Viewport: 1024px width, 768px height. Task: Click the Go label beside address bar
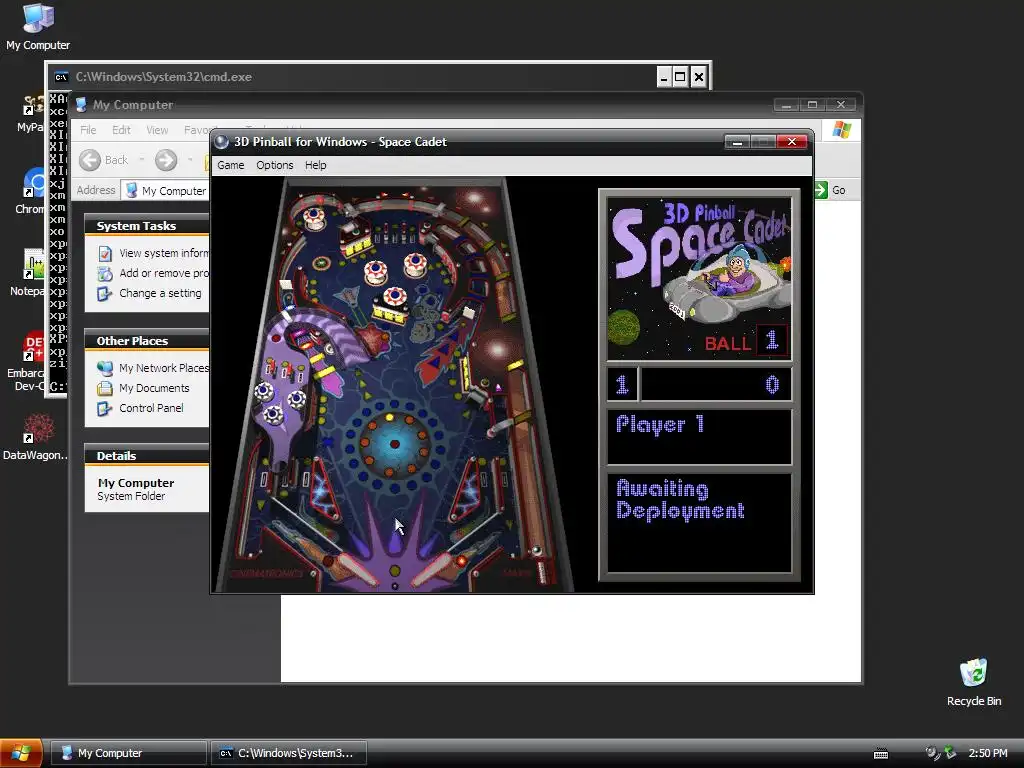(x=839, y=190)
